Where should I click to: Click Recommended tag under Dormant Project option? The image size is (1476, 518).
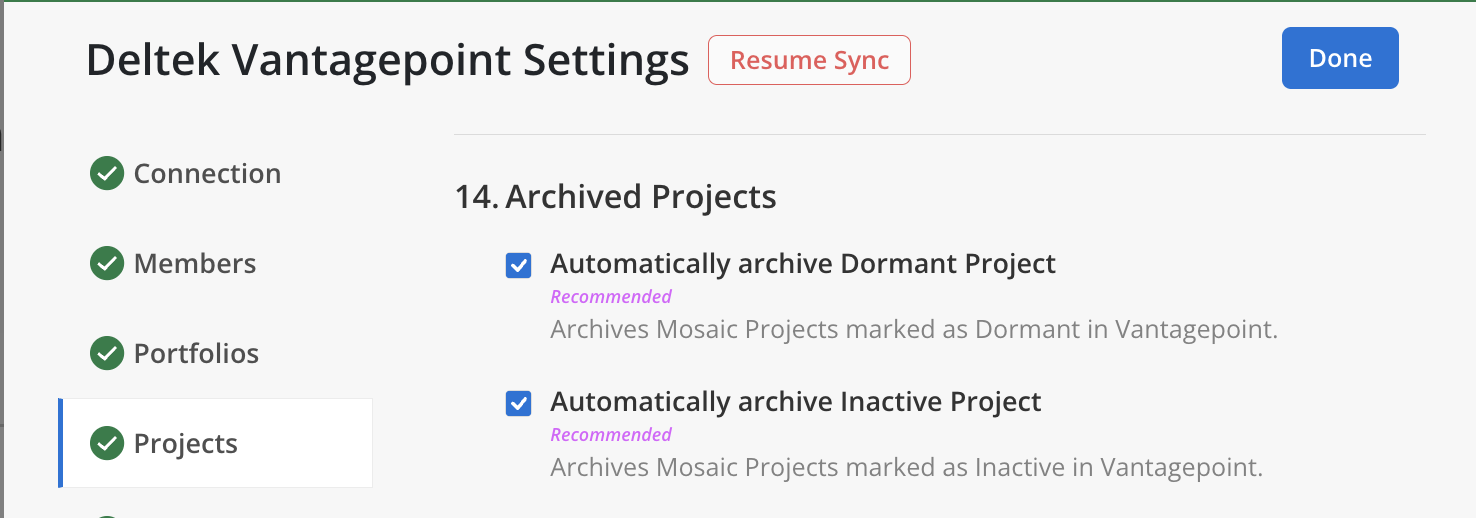coord(611,297)
